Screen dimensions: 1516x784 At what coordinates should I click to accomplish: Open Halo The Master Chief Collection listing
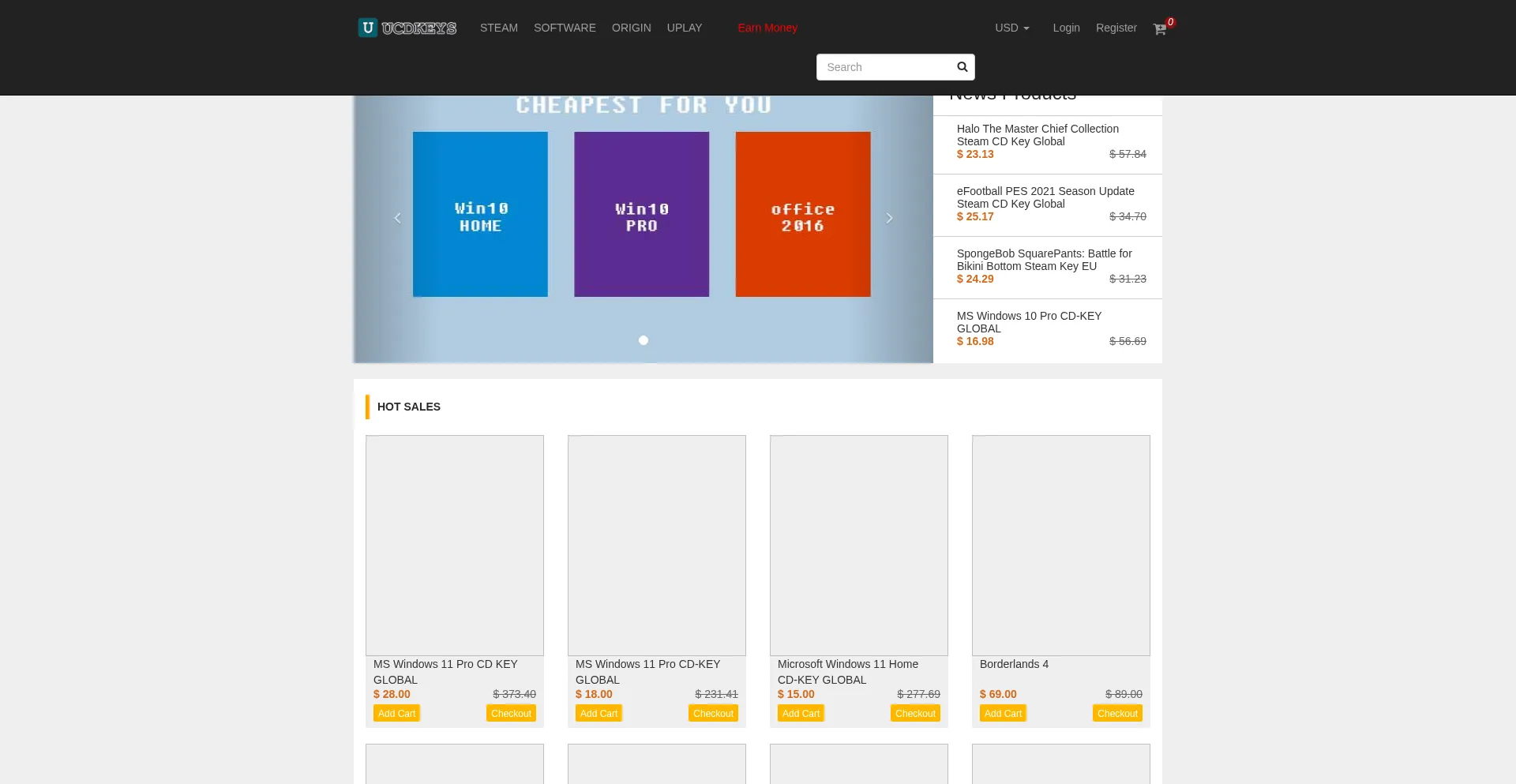click(1038, 135)
